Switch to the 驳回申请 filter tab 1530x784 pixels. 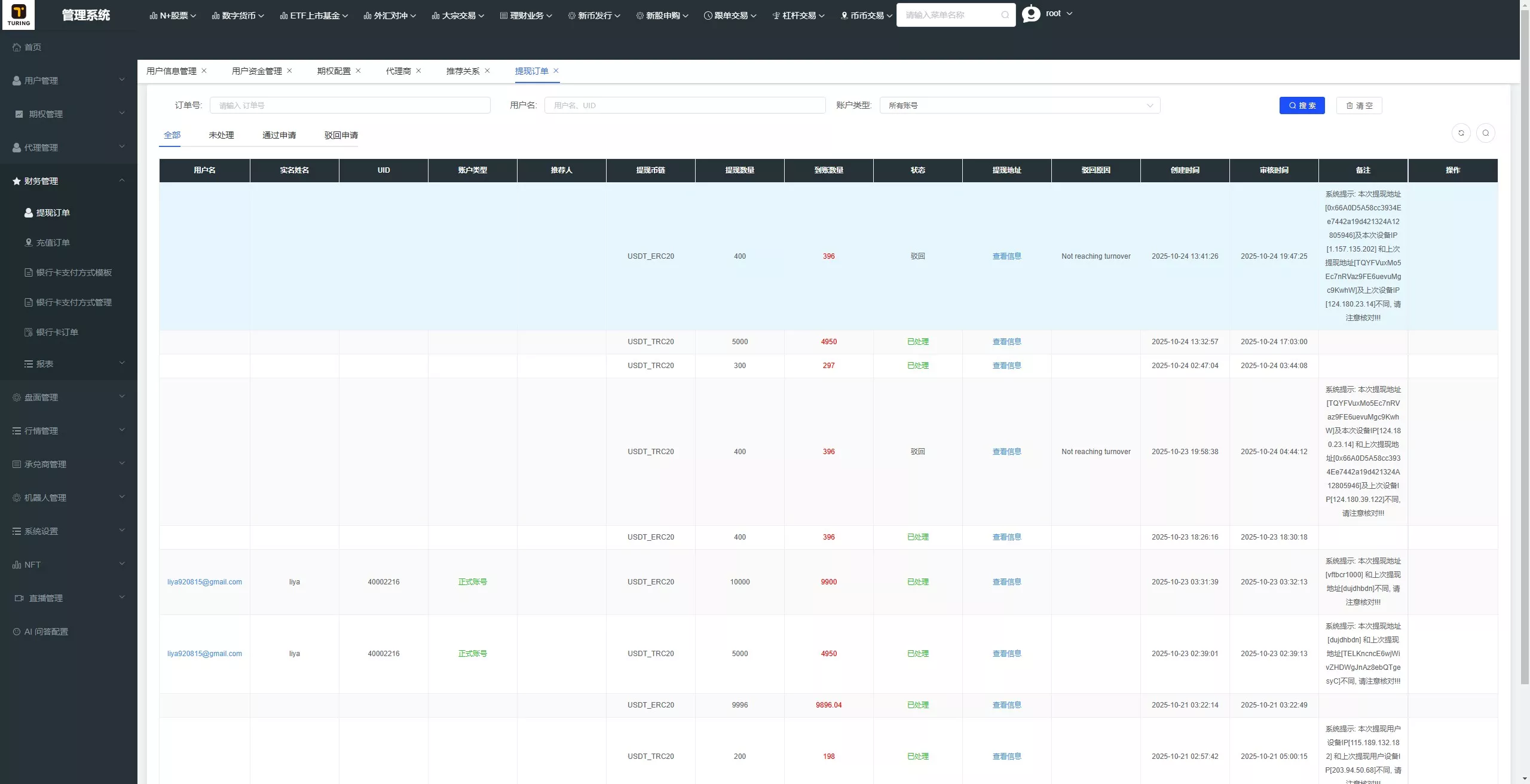click(341, 135)
